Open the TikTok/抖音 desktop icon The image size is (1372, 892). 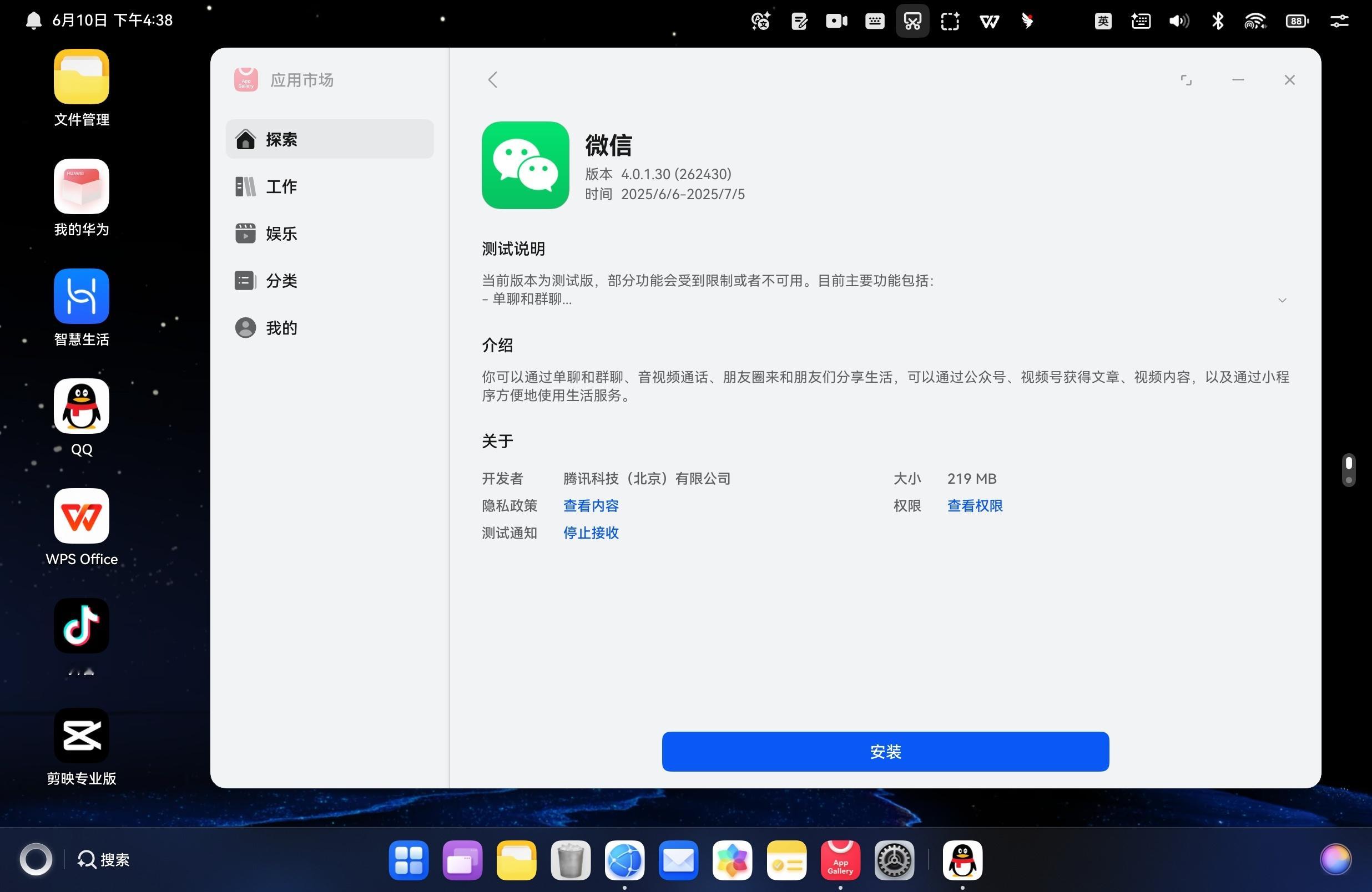coord(81,625)
